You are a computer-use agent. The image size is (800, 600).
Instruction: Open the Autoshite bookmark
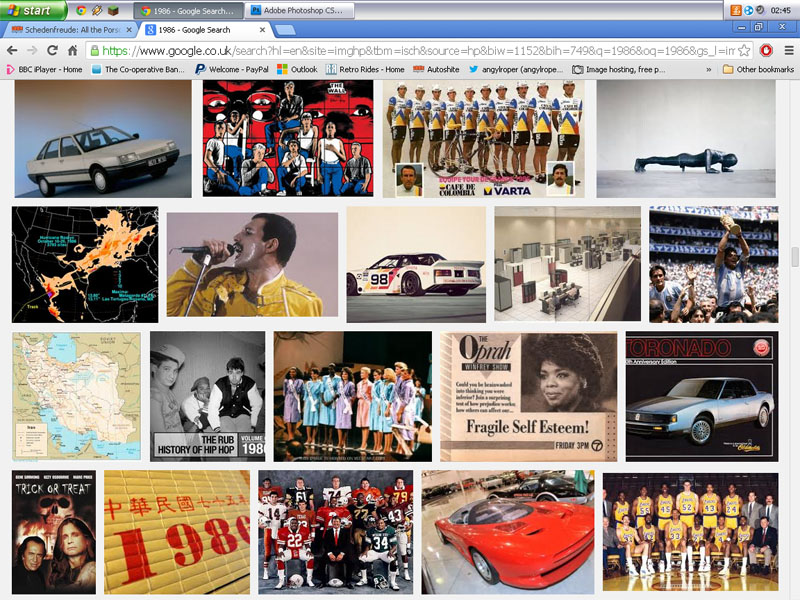436,69
